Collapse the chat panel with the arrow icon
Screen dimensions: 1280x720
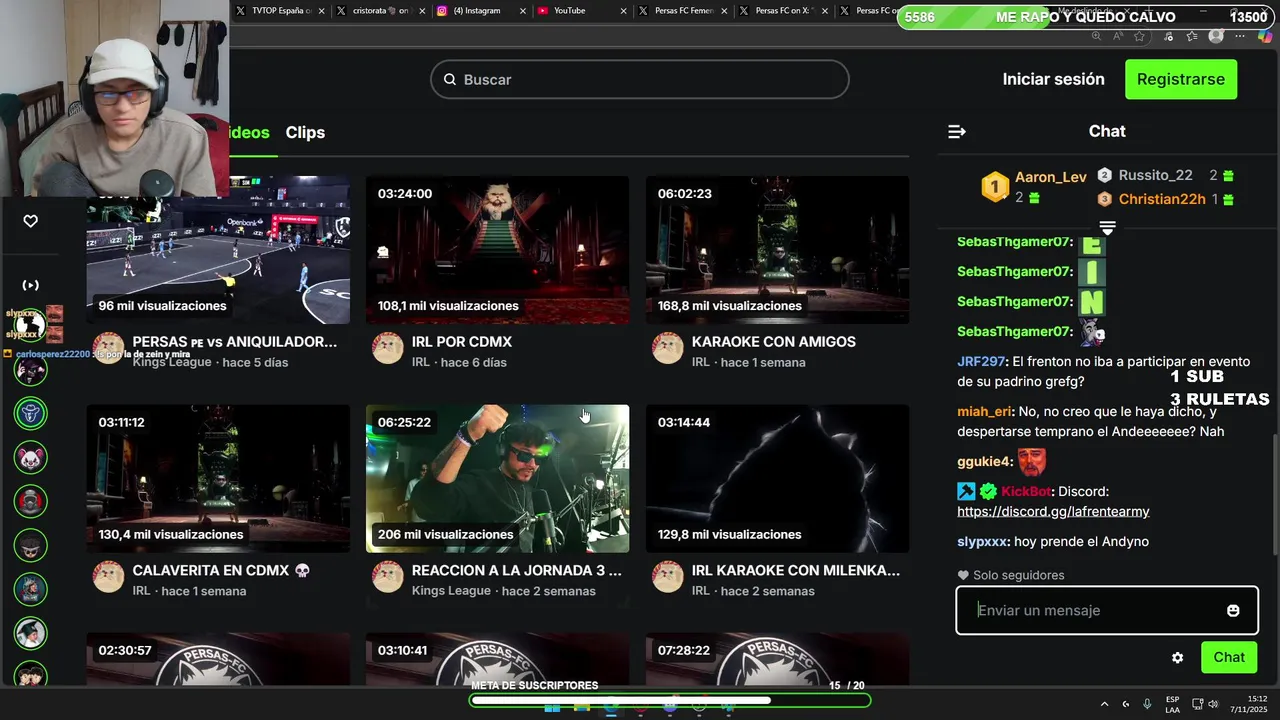coord(957,131)
